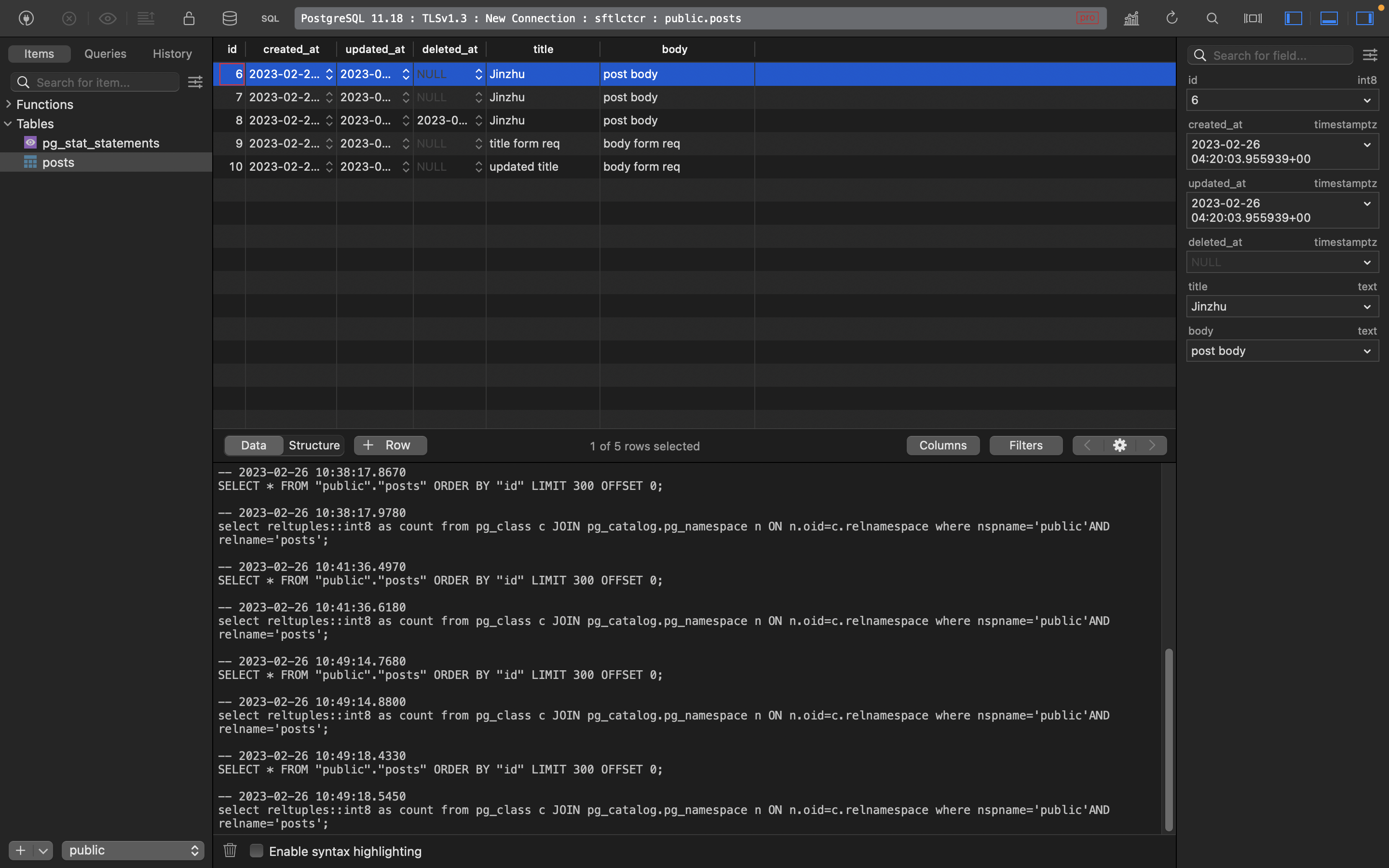Expand the Functions tree item
This screenshot has width=1389, height=868.
point(8,104)
